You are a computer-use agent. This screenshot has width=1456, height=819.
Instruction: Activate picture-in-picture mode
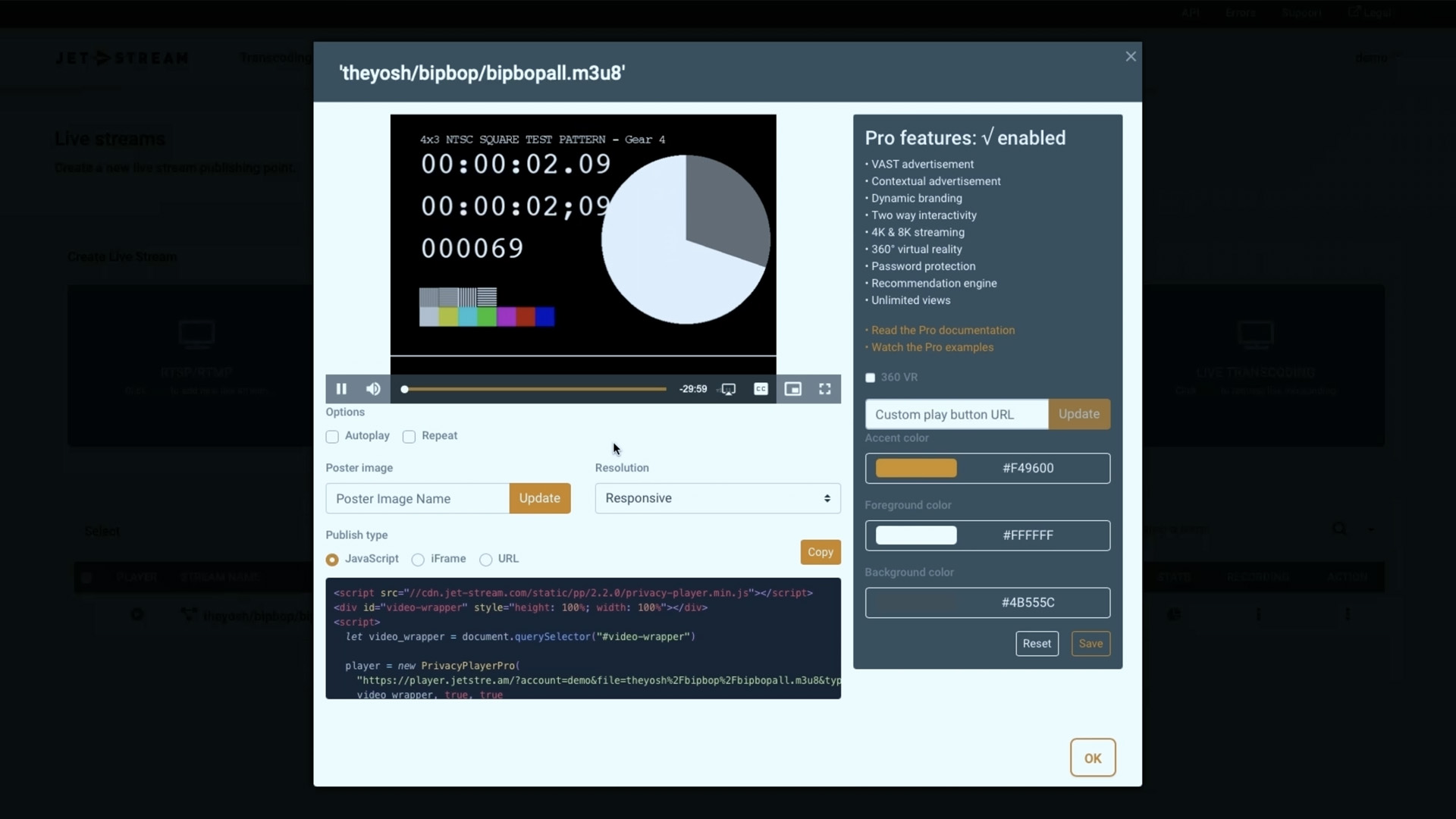point(792,388)
